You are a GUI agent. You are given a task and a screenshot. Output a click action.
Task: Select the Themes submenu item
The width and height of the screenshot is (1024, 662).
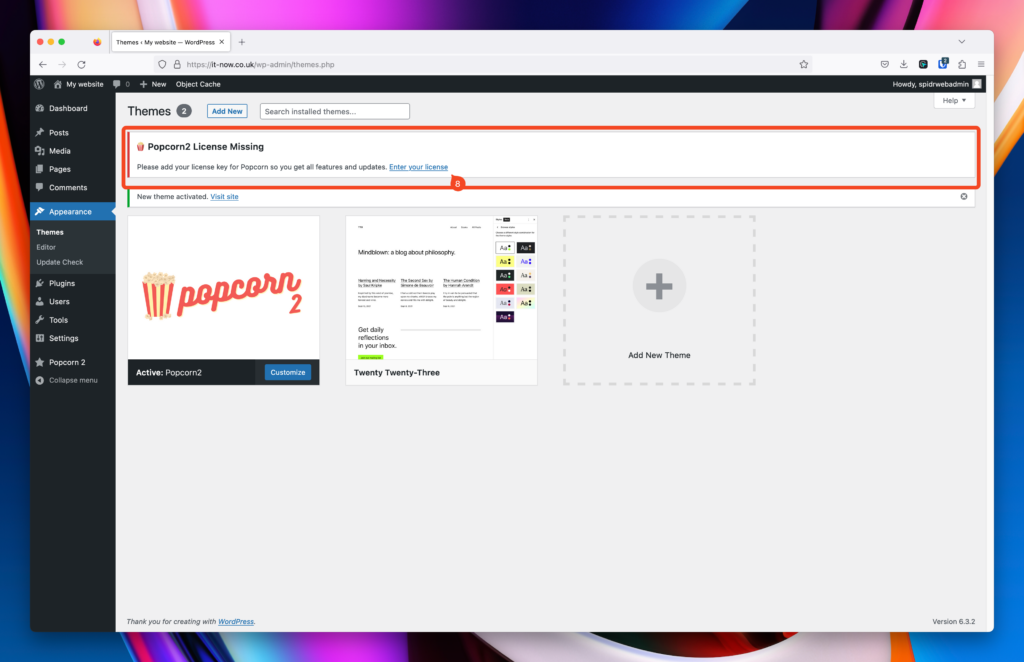(x=50, y=232)
